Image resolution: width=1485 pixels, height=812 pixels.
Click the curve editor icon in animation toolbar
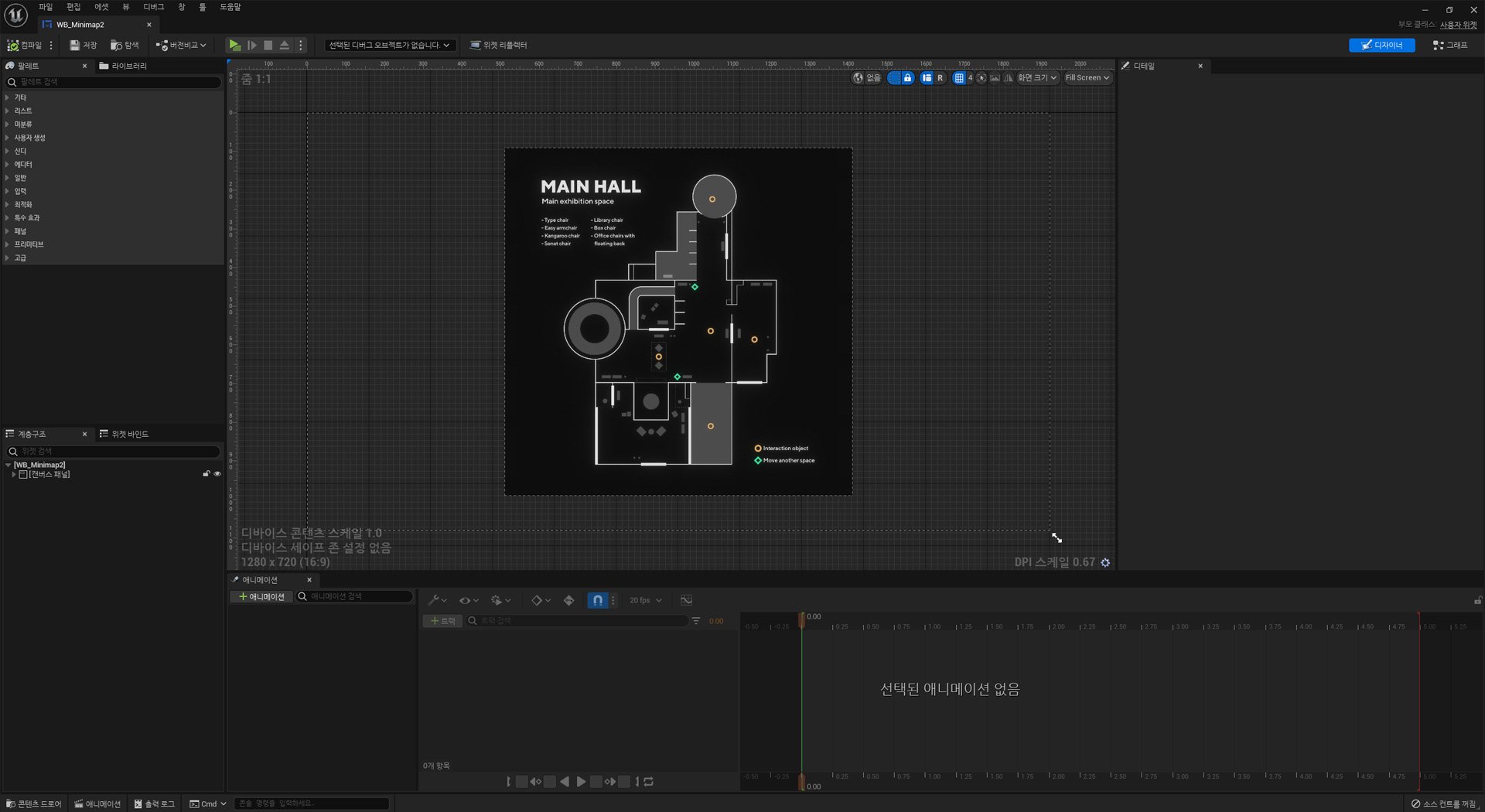coord(686,600)
